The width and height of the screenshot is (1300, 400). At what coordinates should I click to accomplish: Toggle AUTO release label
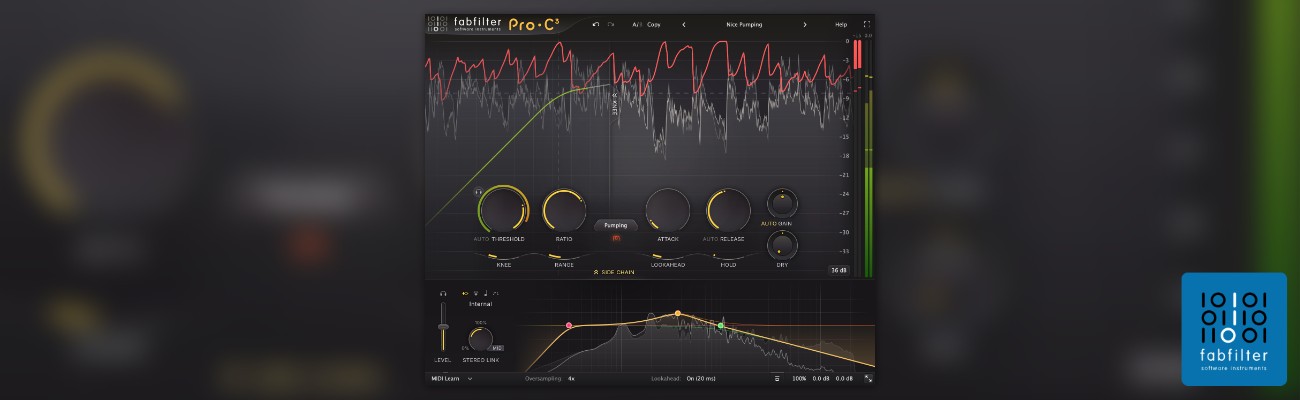point(711,240)
